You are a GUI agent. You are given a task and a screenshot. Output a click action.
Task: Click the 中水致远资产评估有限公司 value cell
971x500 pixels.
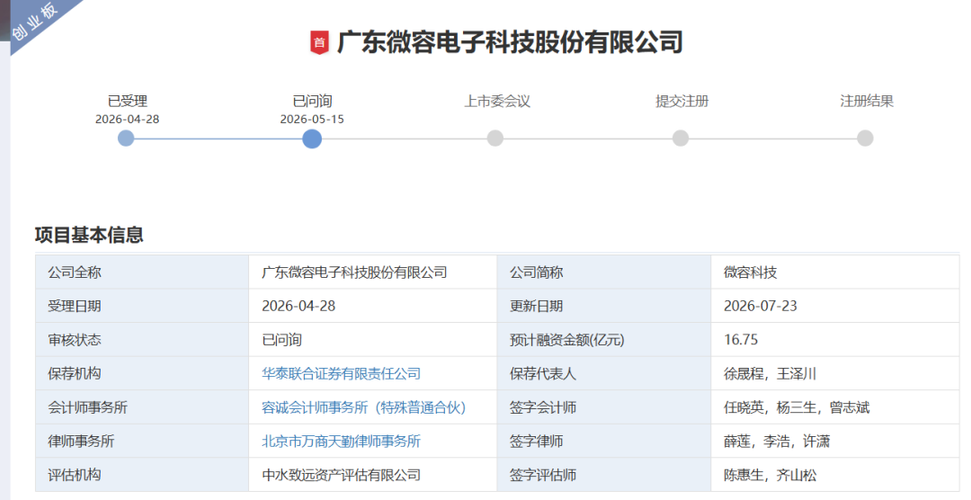click(x=373, y=475)
